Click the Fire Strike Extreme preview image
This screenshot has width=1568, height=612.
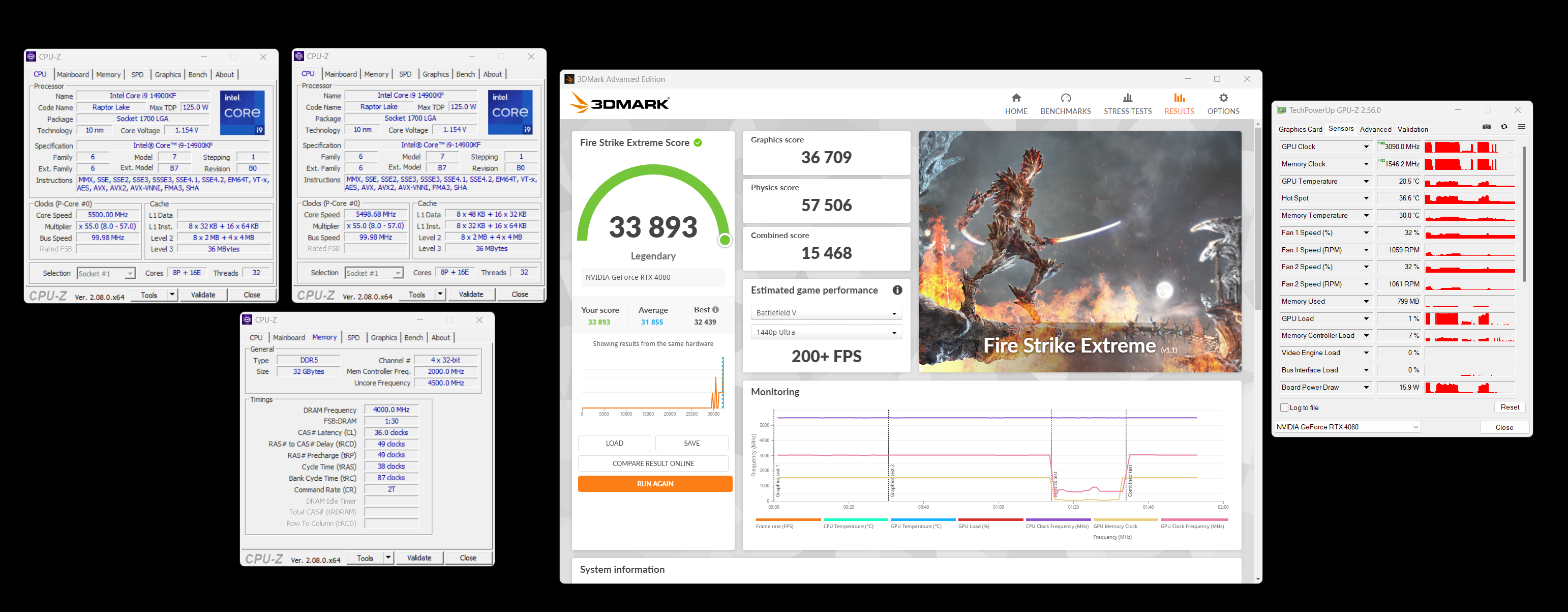(1080, 251)
